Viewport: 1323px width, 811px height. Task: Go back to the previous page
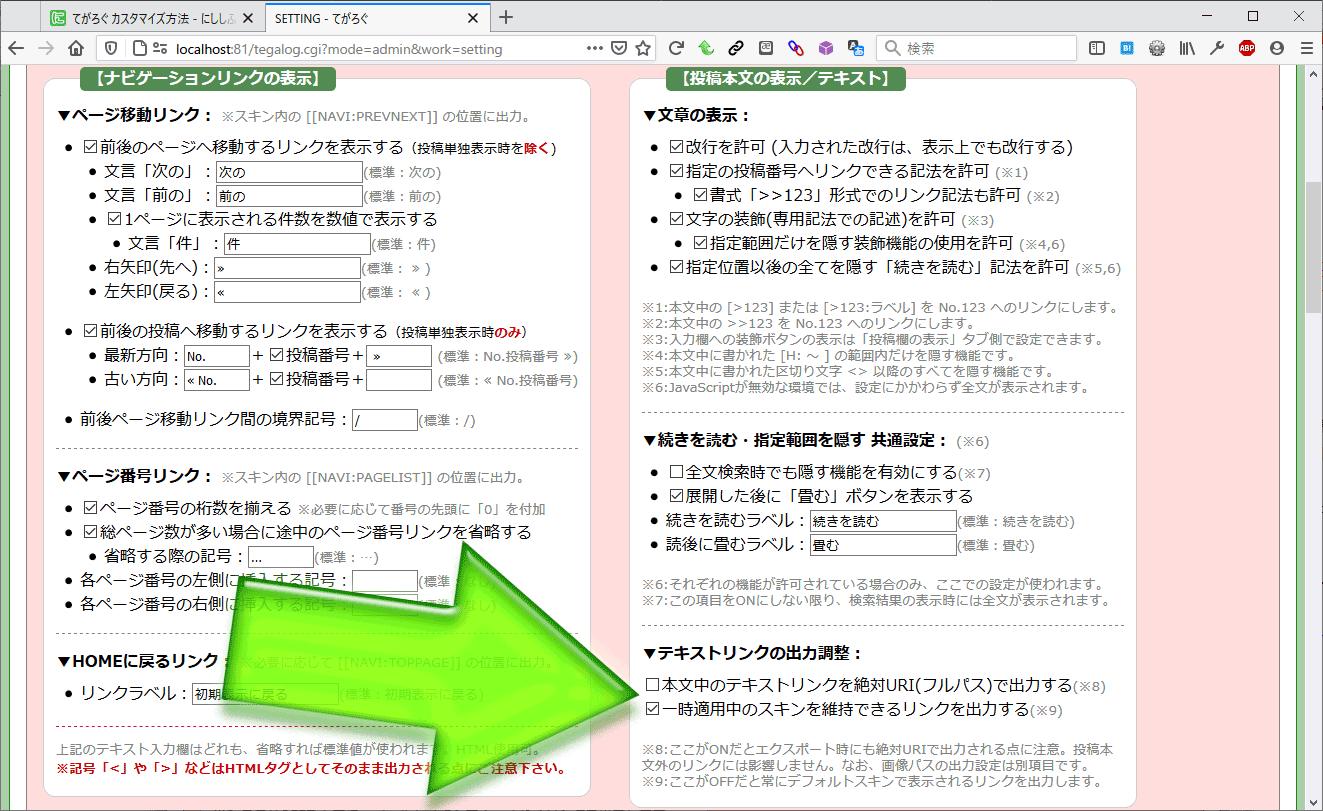pos(15,48)
